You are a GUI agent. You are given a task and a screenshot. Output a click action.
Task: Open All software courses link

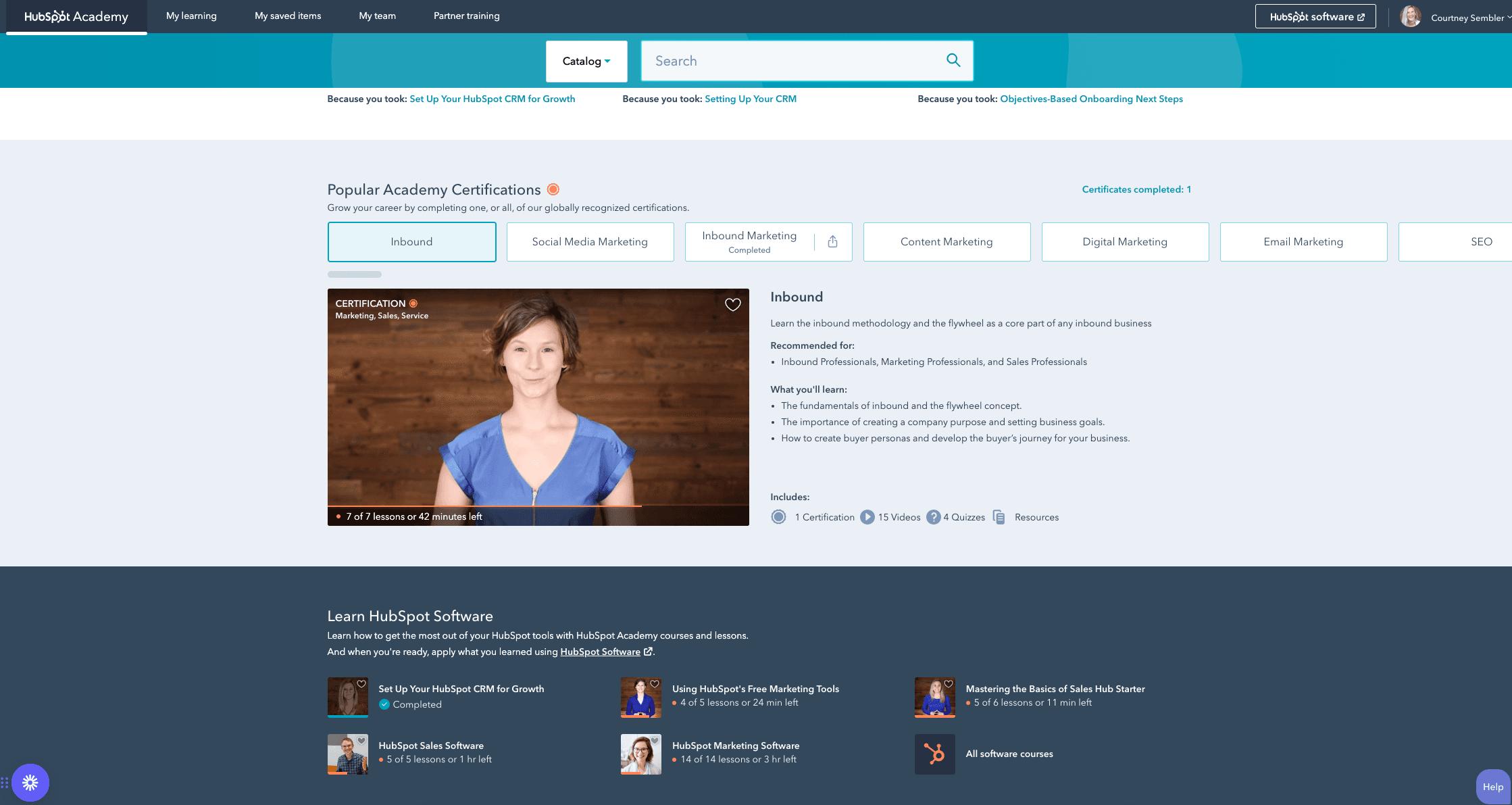click(x=1009, y=754)
